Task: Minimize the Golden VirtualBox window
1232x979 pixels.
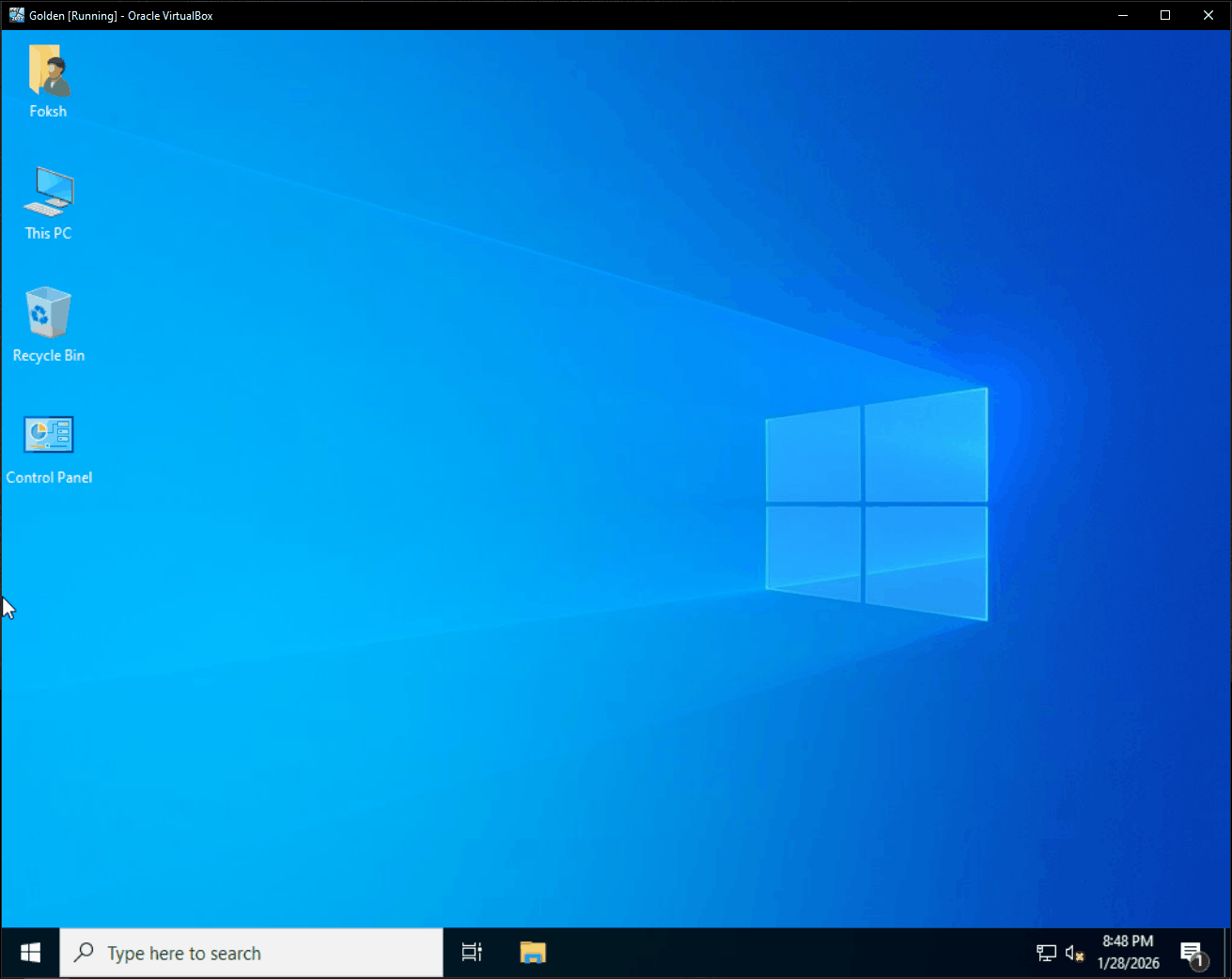Action: coord(1122,15)
